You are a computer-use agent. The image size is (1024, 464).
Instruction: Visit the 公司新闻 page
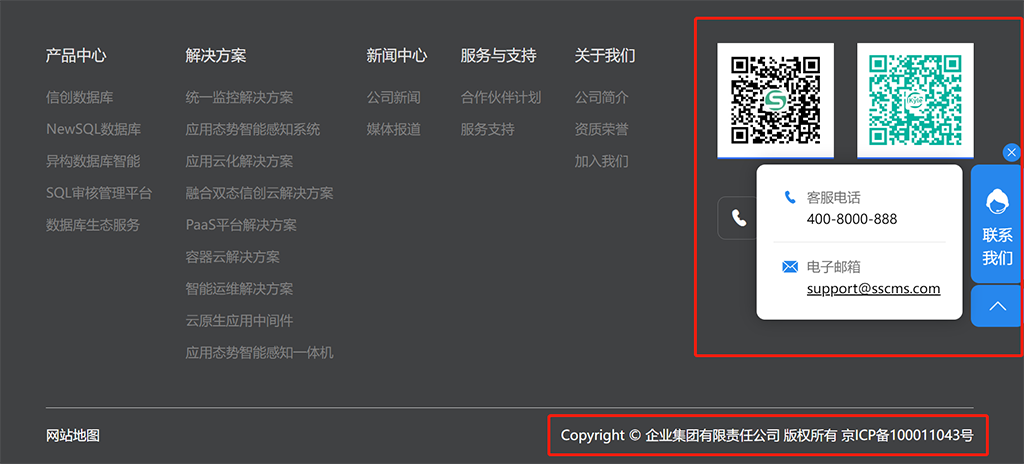point(394,97)
